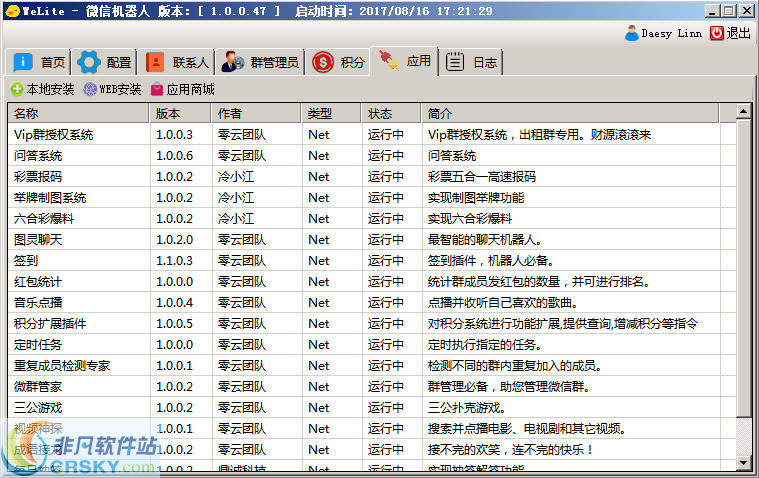Image resolution: width=759 pixels, height=478 pixels.
Task: Open the 应用商城 app store
Action: [183, 89]
